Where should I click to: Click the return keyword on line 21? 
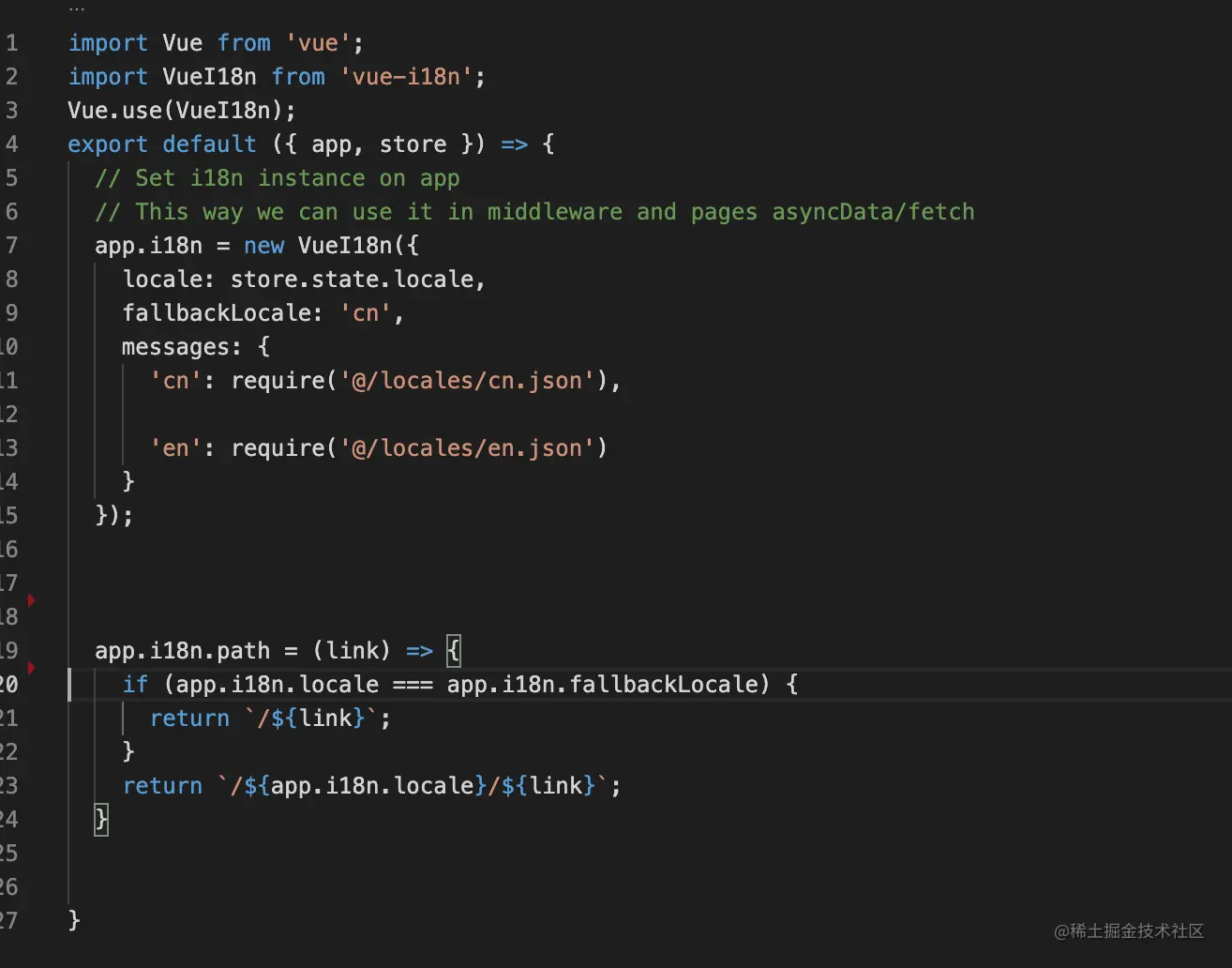pyautogui.click(x=189, y=718)
